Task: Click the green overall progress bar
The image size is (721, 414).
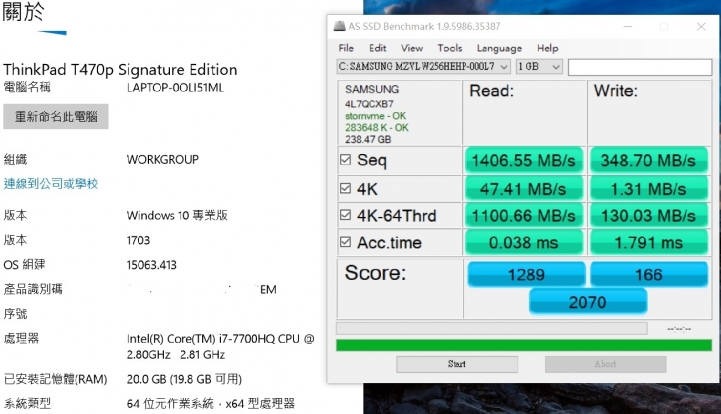Action: tap(524, 345)
